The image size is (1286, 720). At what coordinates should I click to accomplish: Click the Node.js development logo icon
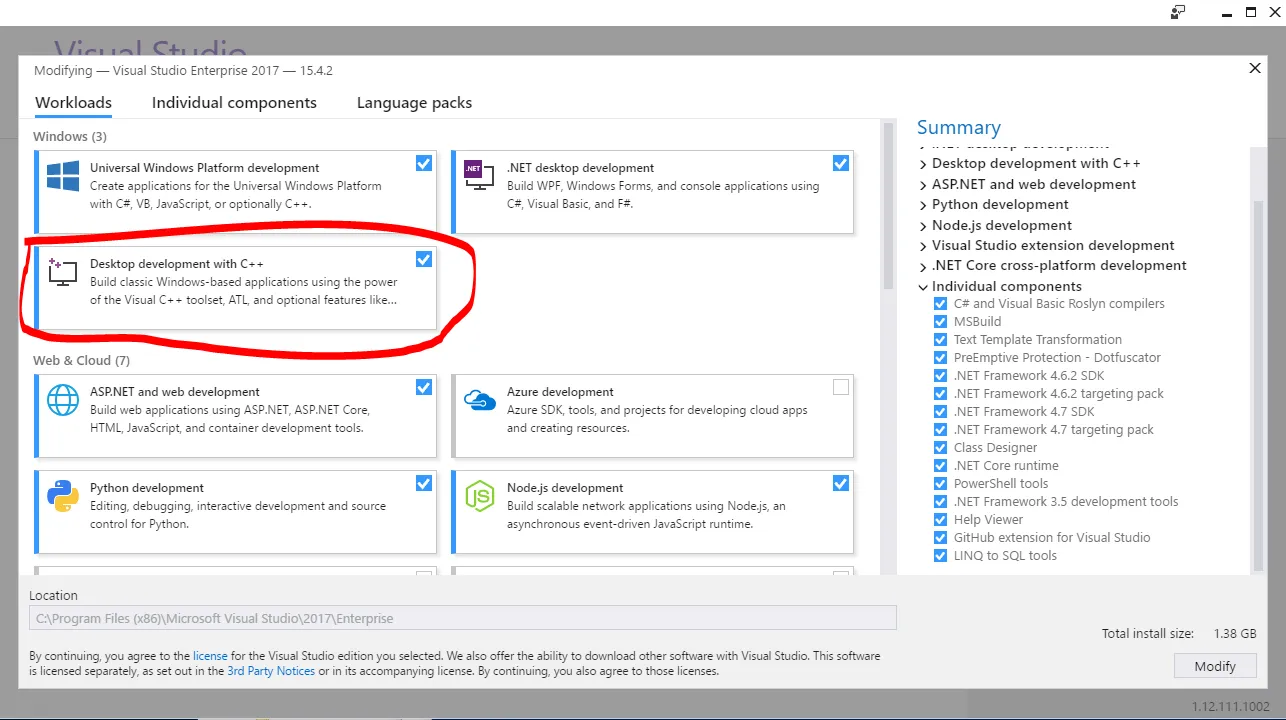480,496
